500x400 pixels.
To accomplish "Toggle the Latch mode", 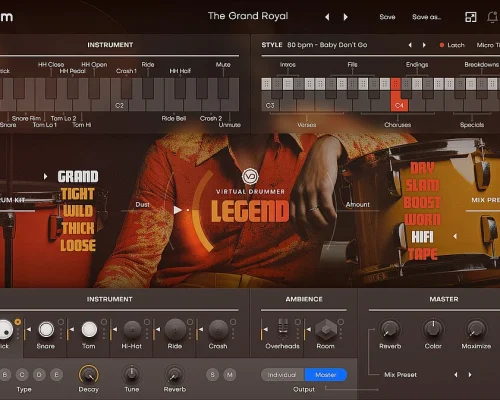I will click(x=452, y=45).
